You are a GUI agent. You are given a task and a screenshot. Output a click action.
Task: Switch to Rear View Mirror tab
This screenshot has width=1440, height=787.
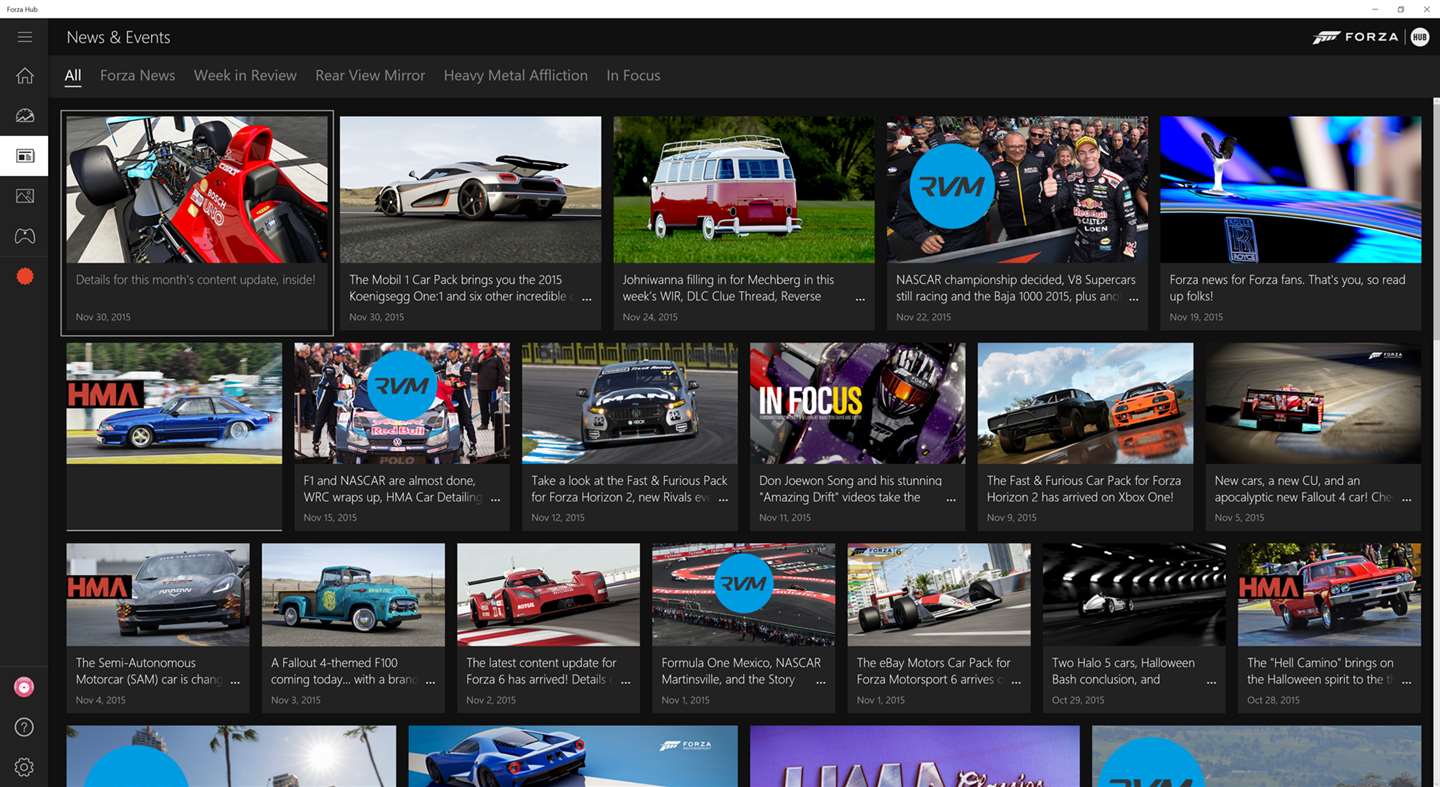(370, 75)
